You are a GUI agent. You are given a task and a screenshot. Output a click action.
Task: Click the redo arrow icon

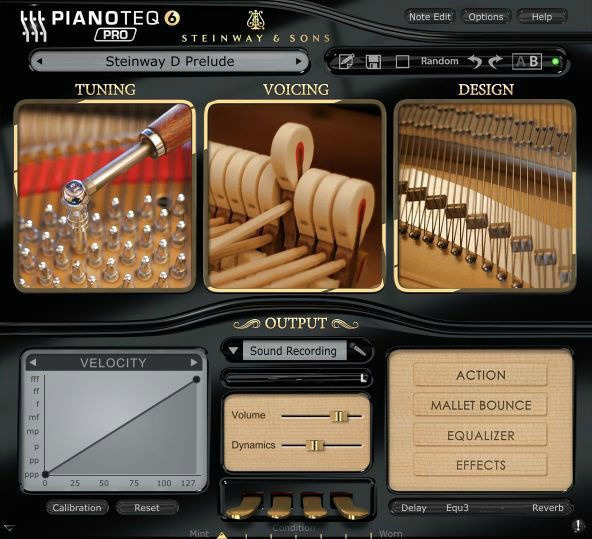pyautogui.click(x=495, y=61)
